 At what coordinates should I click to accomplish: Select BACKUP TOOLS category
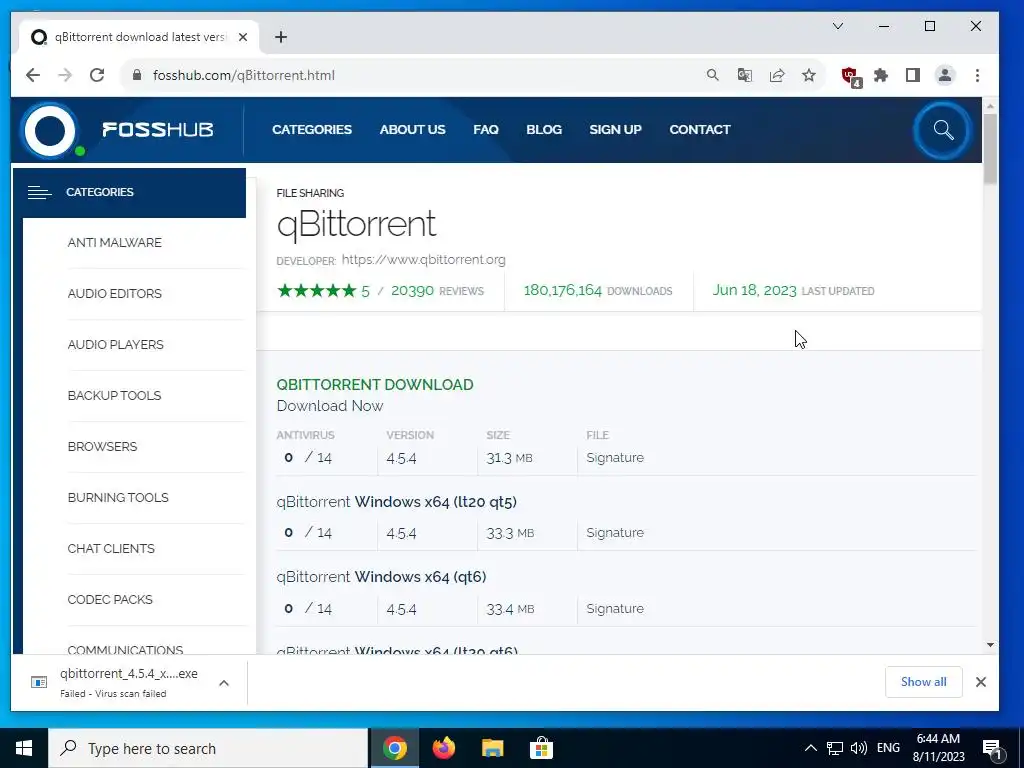tap(114, 395)
